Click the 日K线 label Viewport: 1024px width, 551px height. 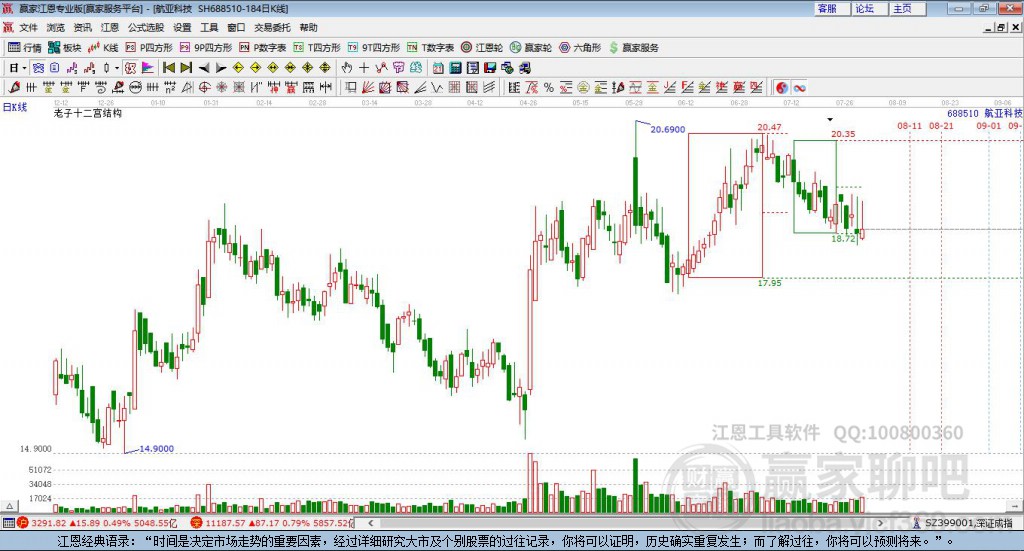point(15,107)
